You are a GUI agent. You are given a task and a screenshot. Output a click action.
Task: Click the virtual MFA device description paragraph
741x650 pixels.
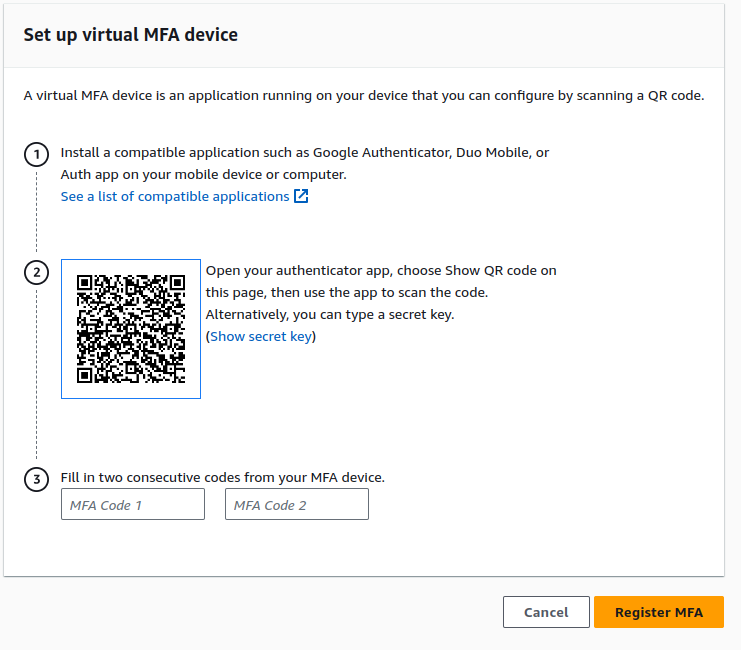tap(364, 96)
